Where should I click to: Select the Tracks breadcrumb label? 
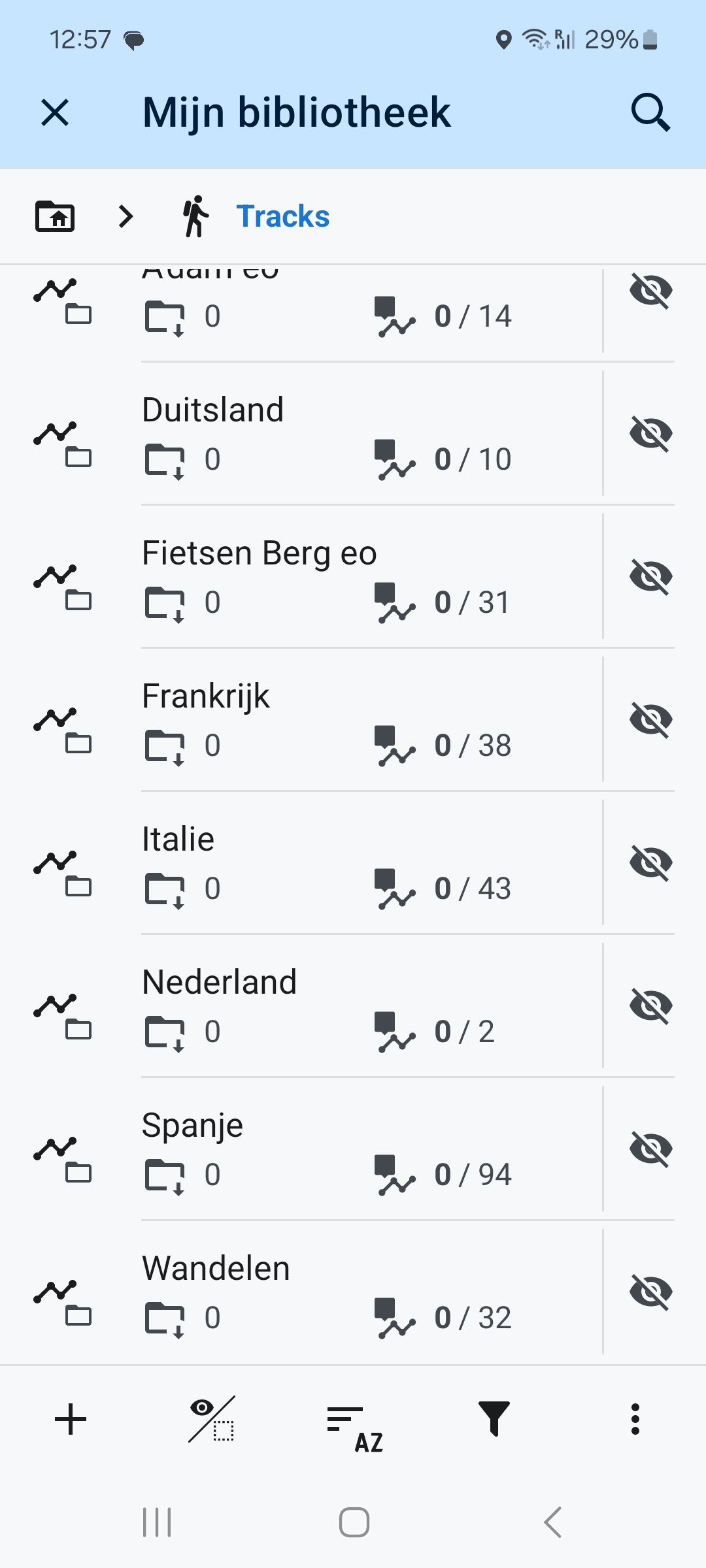coord(282,216)
